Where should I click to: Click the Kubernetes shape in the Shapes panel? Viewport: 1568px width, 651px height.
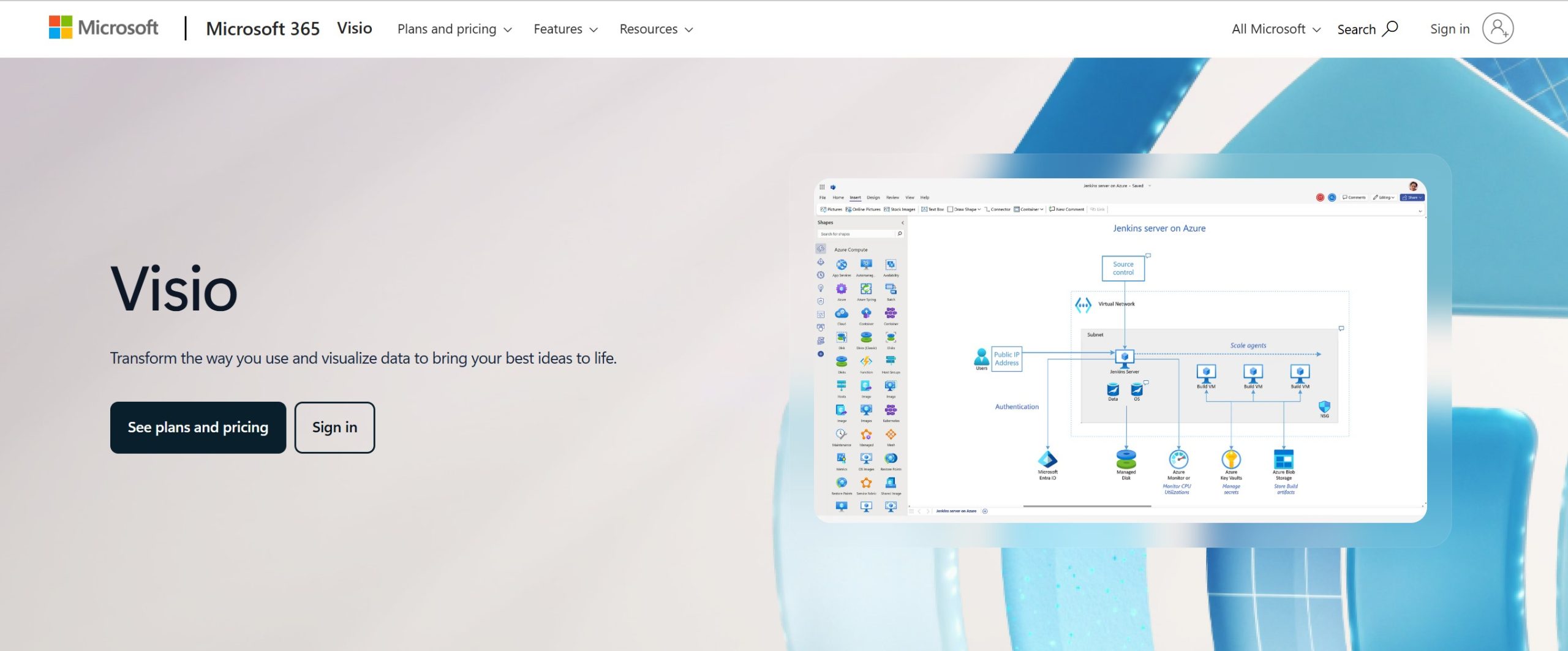[891, 410]
